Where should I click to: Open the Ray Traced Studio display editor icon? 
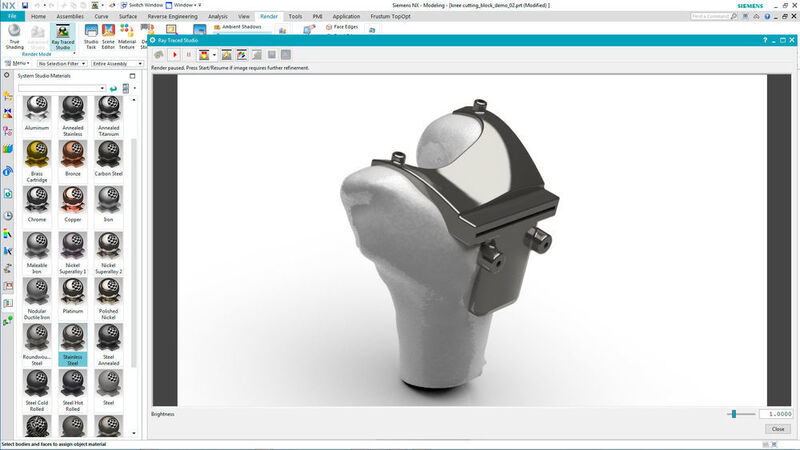coord(242,55)
